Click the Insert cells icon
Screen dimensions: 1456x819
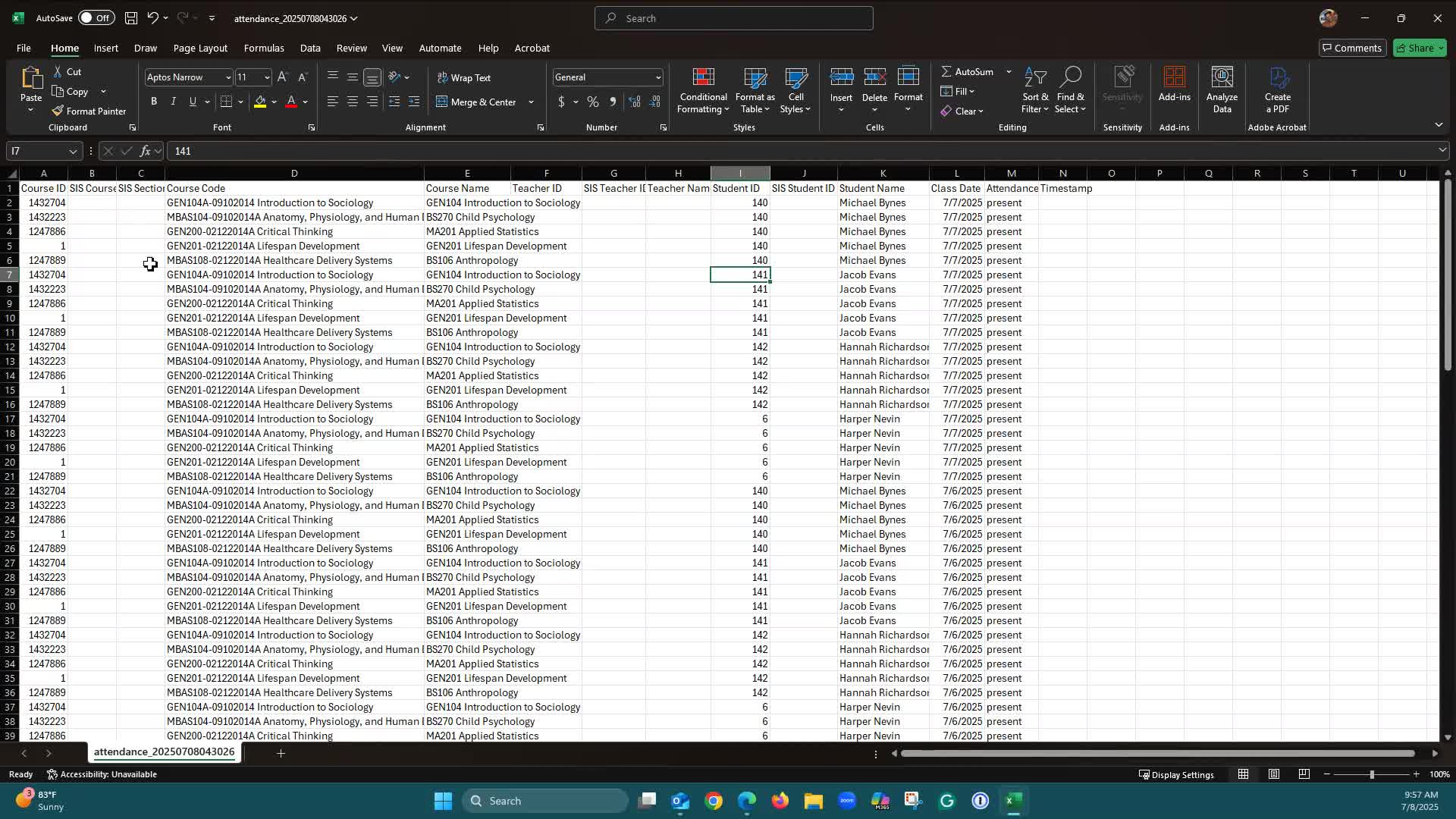841,78
